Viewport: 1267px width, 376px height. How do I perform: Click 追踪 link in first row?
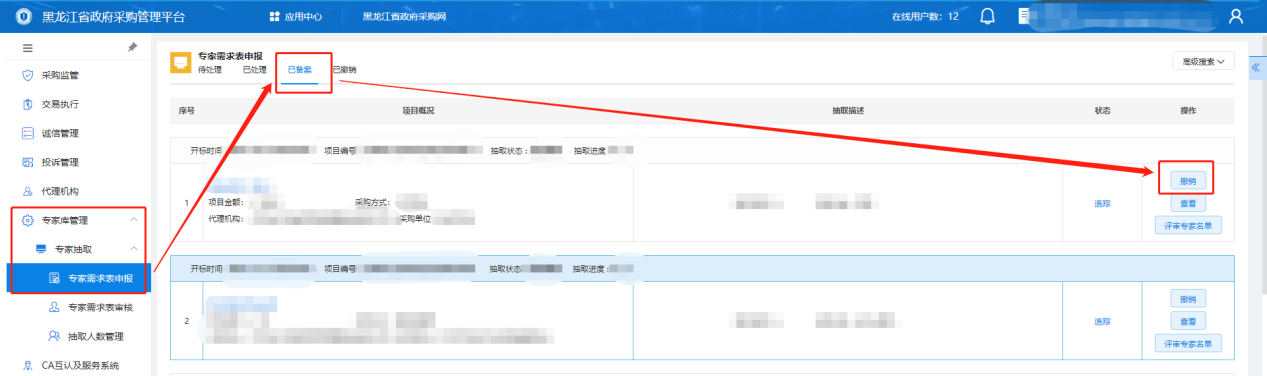[1102, 204]
